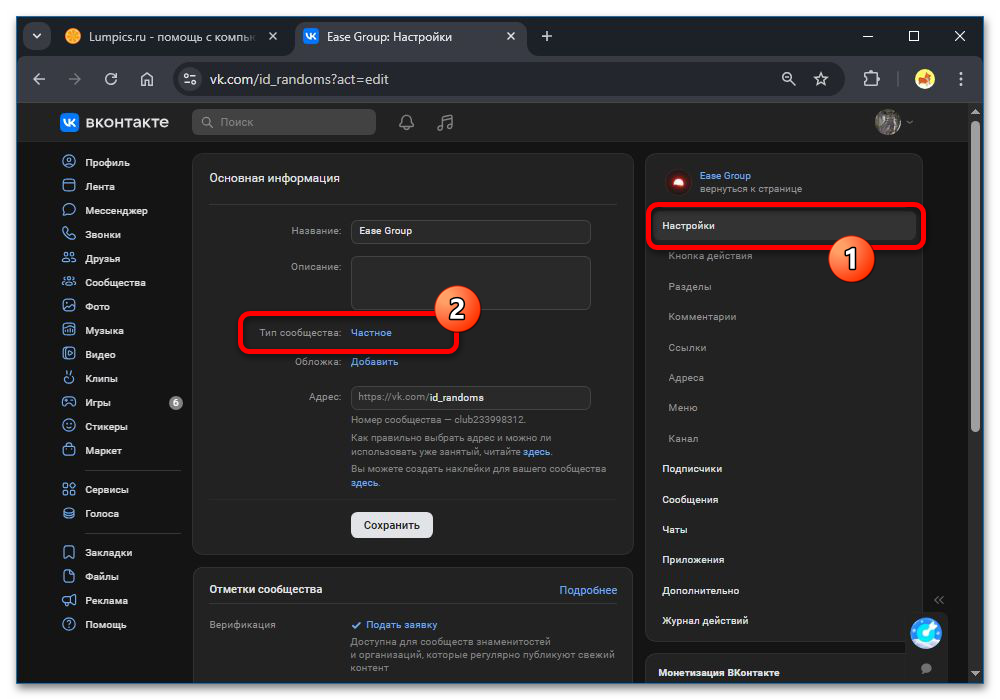1000x700 pixels.
Task: Click the music note icon in header
Action: 446,122
